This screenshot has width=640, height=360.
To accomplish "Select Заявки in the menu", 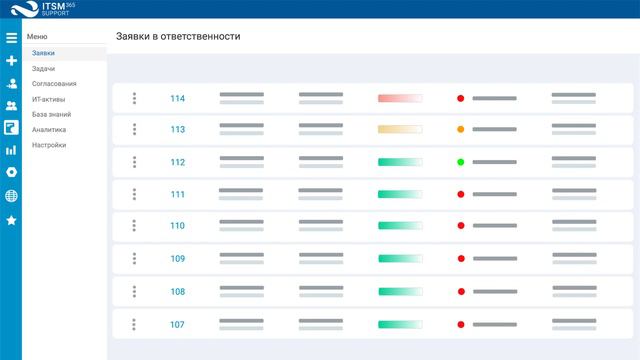I will pyautogui.click(x=64, y=53).
